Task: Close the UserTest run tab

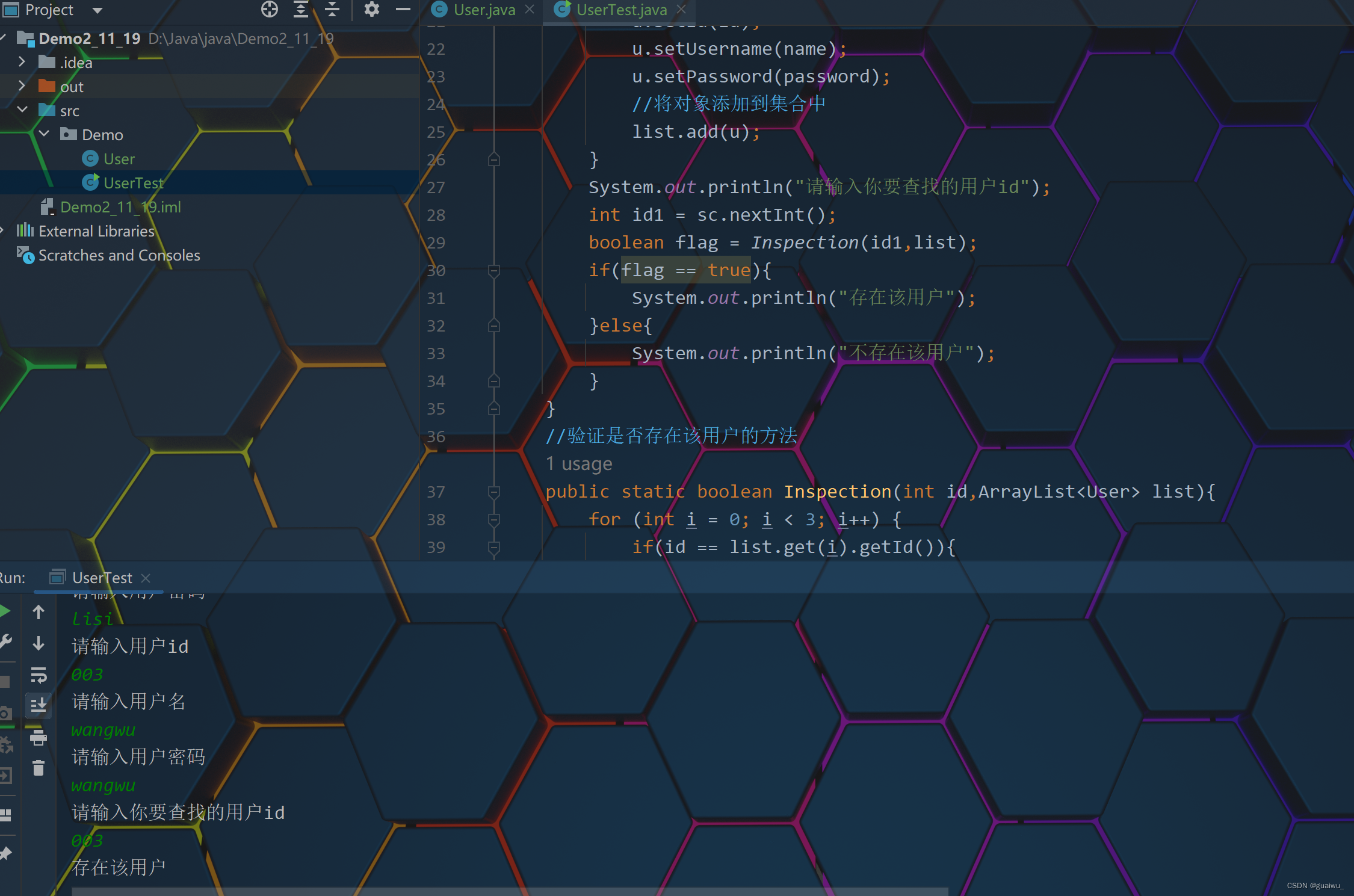Action: point(146,578)
